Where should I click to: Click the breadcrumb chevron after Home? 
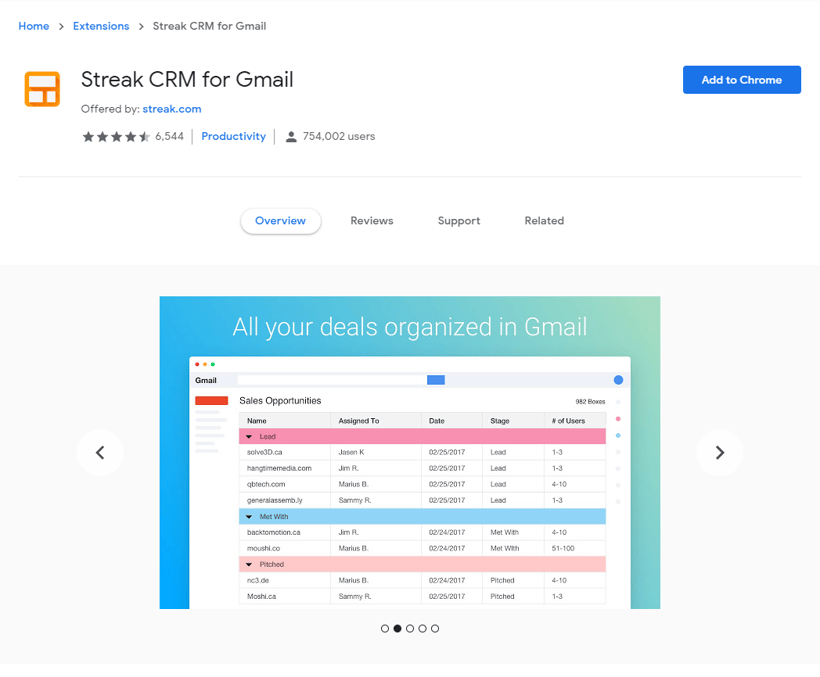pos(61,26)
